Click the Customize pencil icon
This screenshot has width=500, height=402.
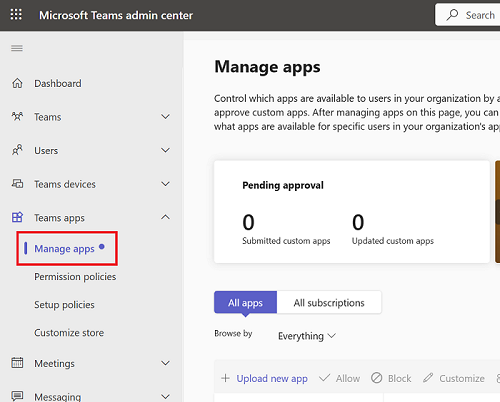click(x=428, y=378)
